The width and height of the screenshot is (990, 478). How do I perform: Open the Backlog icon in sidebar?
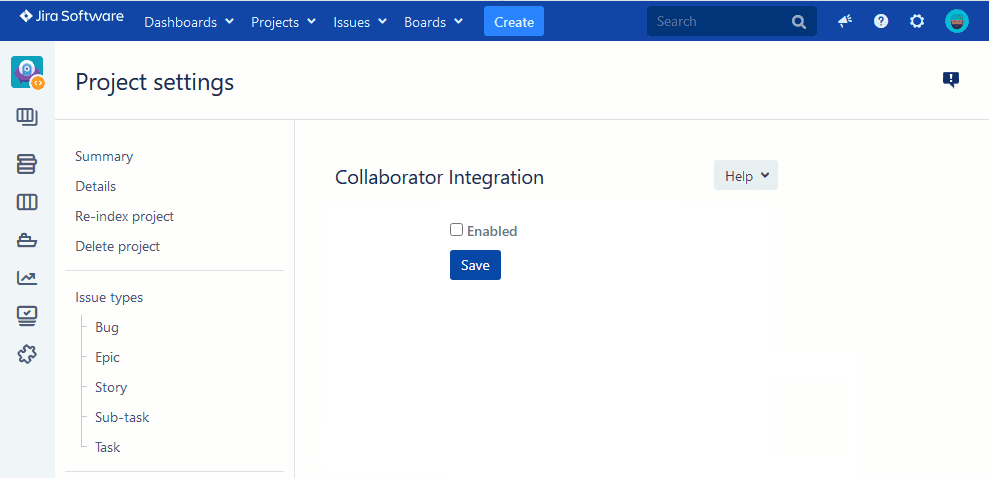point(27,164)
